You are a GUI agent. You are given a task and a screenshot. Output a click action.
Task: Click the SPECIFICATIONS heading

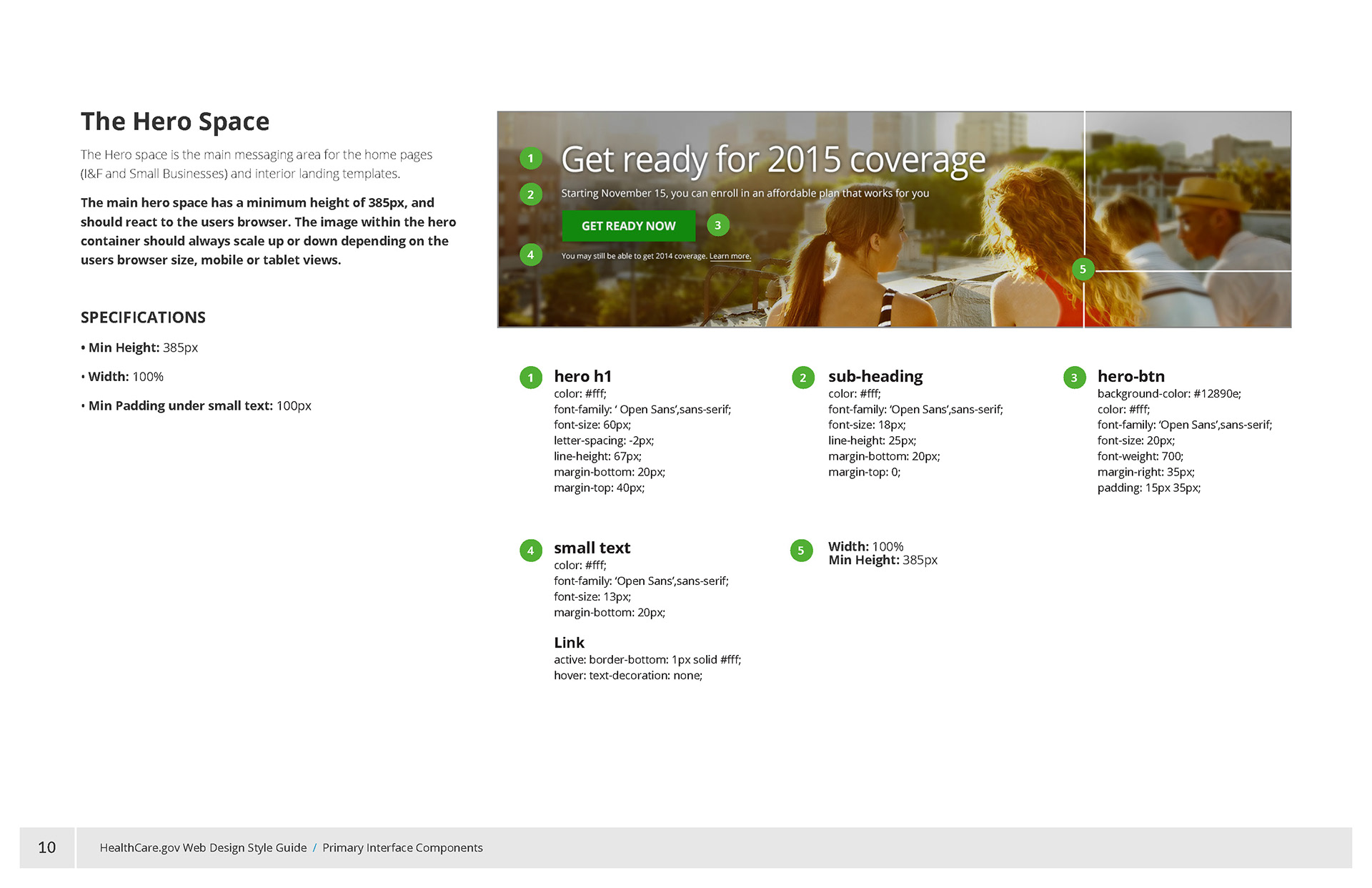pos(143,317)
